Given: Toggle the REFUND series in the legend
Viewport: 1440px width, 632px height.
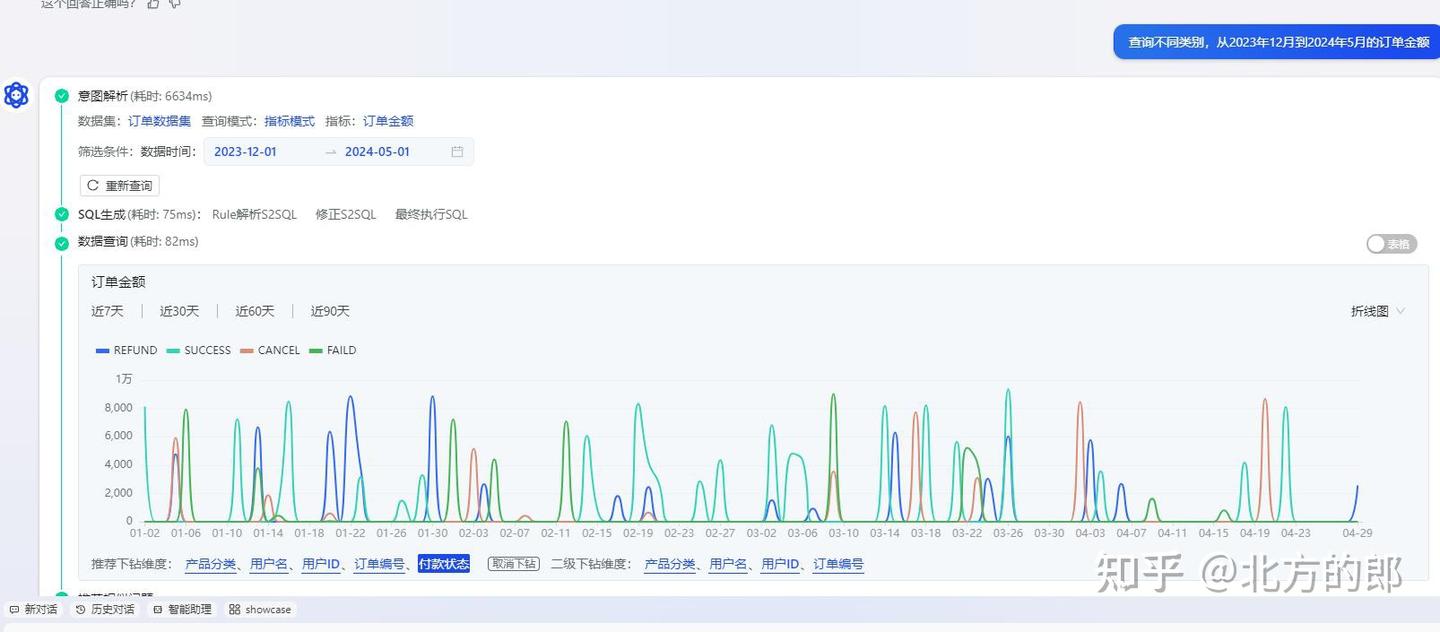Looking at the screenshot, I should click(126, 350).
